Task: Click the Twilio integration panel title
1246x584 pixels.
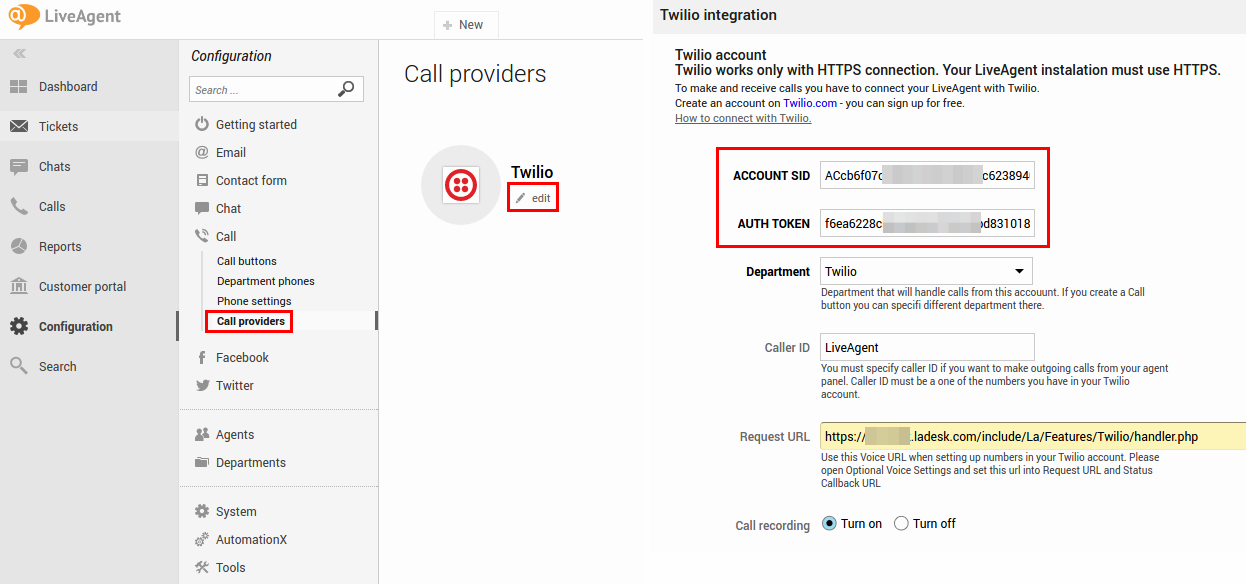Action: tap(718, 15)
